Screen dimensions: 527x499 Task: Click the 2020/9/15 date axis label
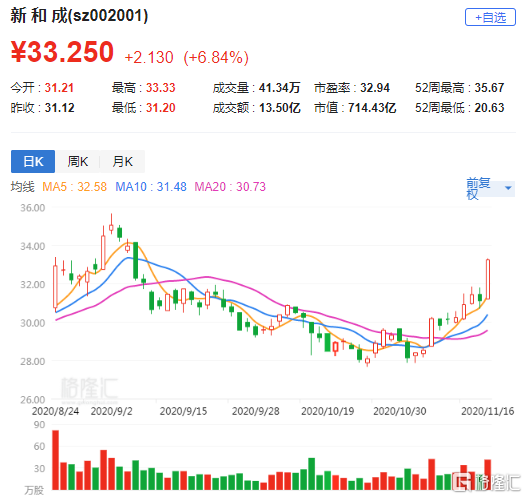(x=184, y=411)
